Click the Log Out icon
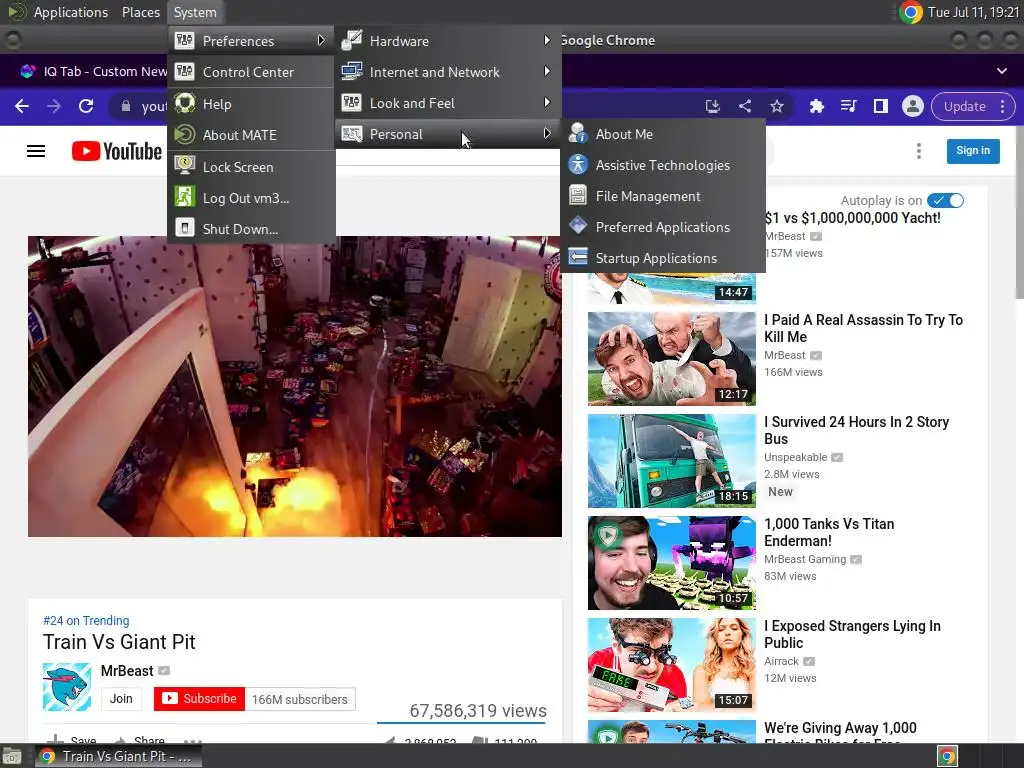1024x768 pixels. (x=185, y=197)
